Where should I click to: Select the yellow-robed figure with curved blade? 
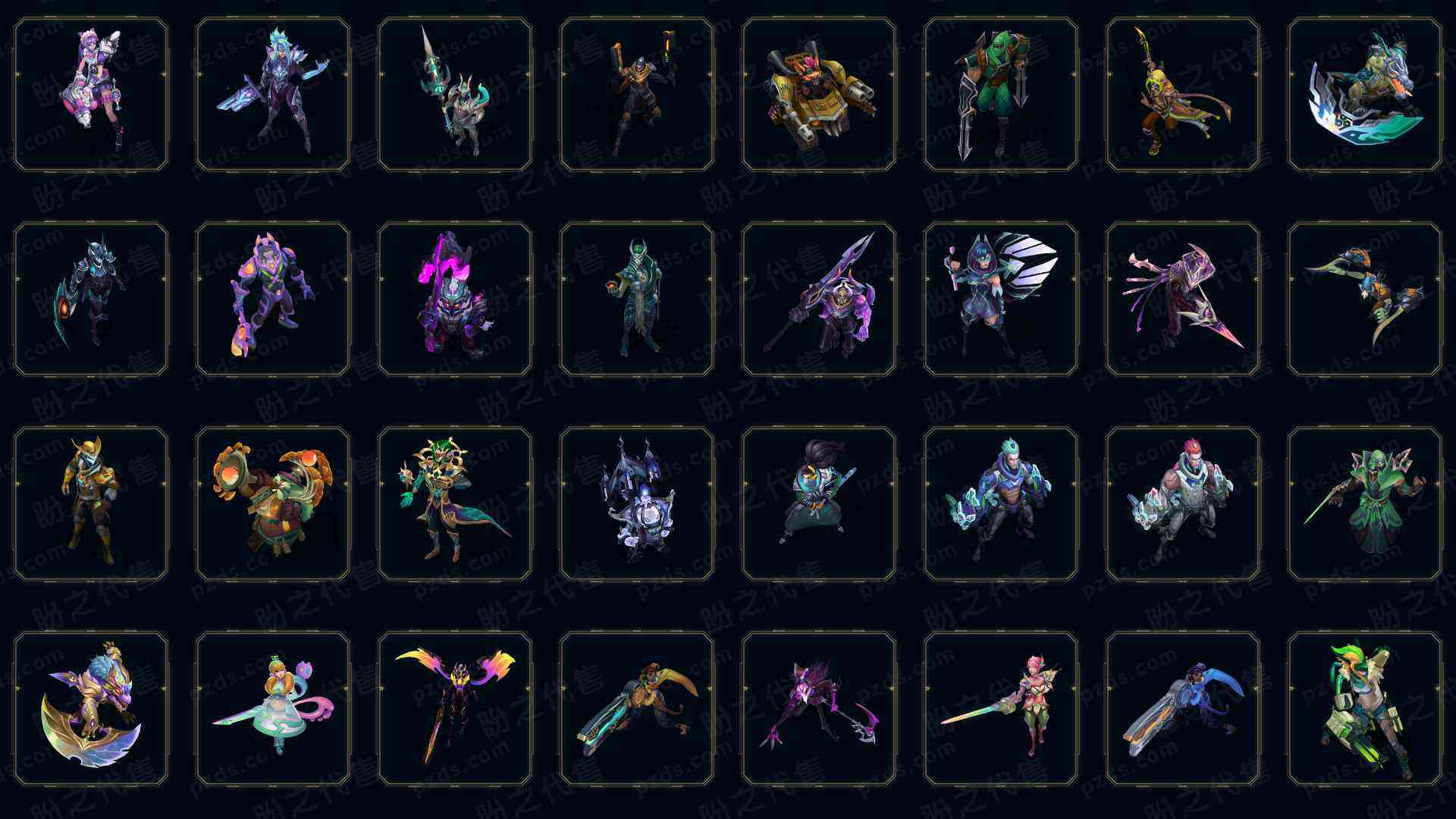[1183, 95]
